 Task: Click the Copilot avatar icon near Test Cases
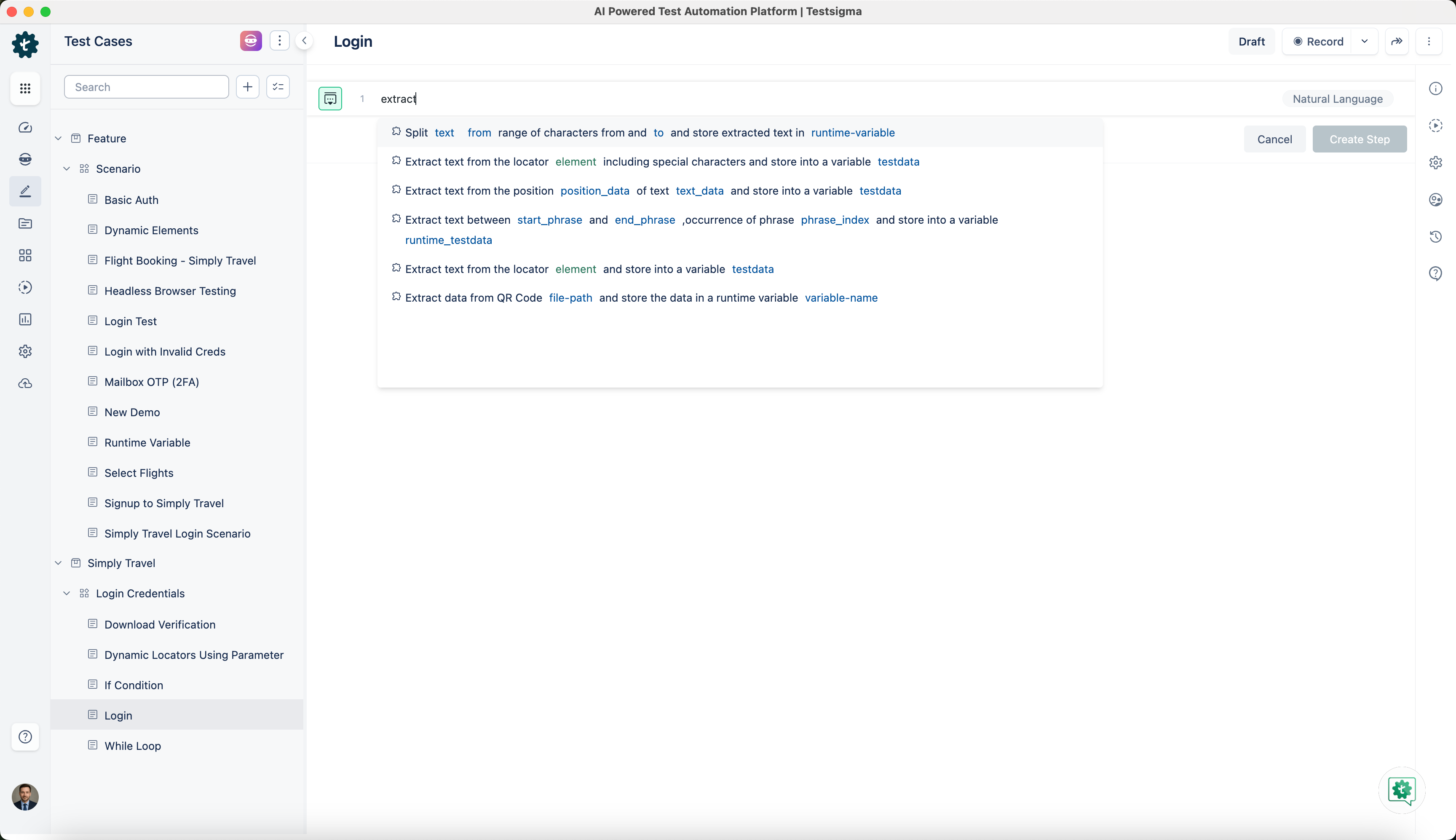(250, 41)
